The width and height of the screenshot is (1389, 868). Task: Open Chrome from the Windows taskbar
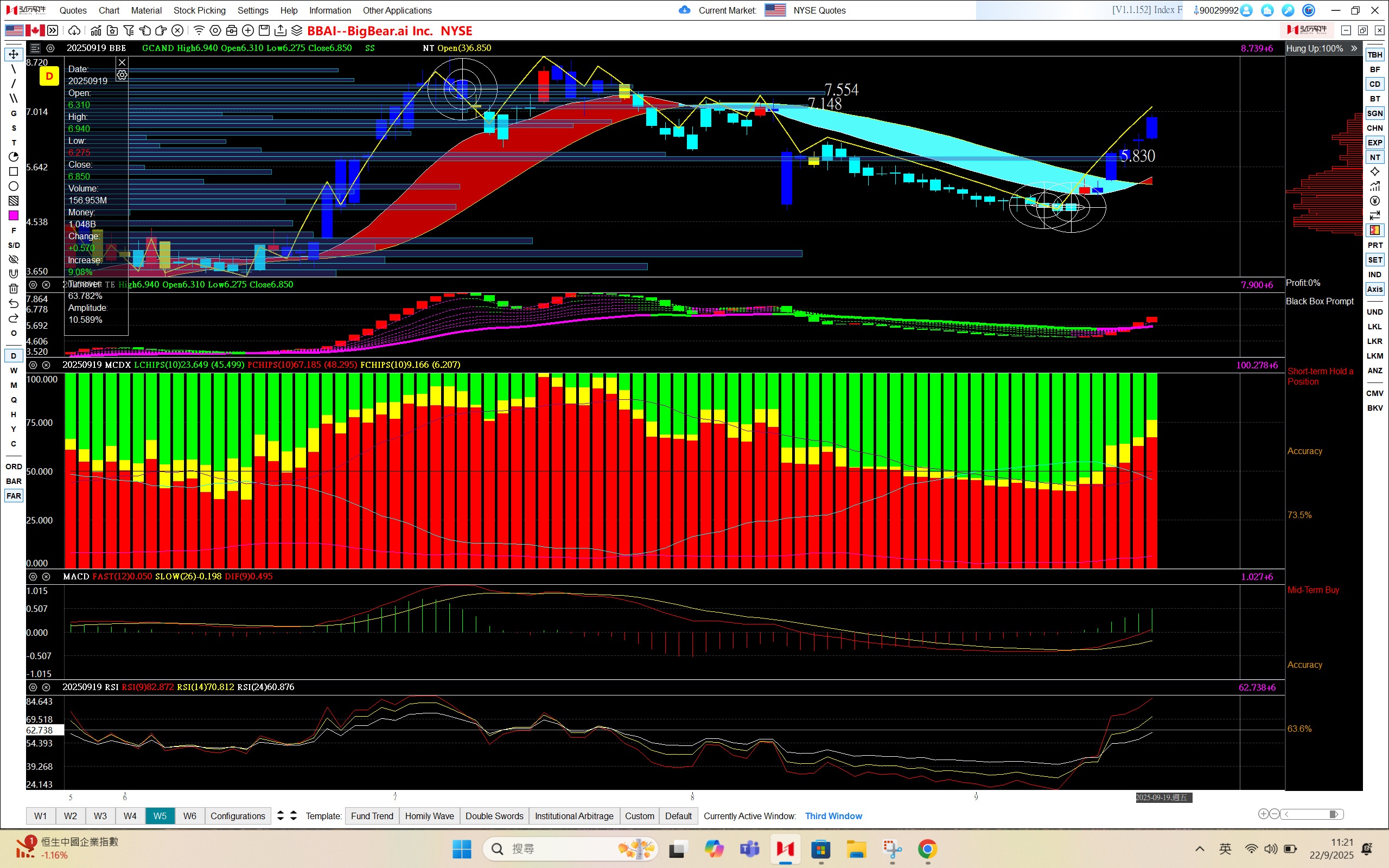[927, 849]
